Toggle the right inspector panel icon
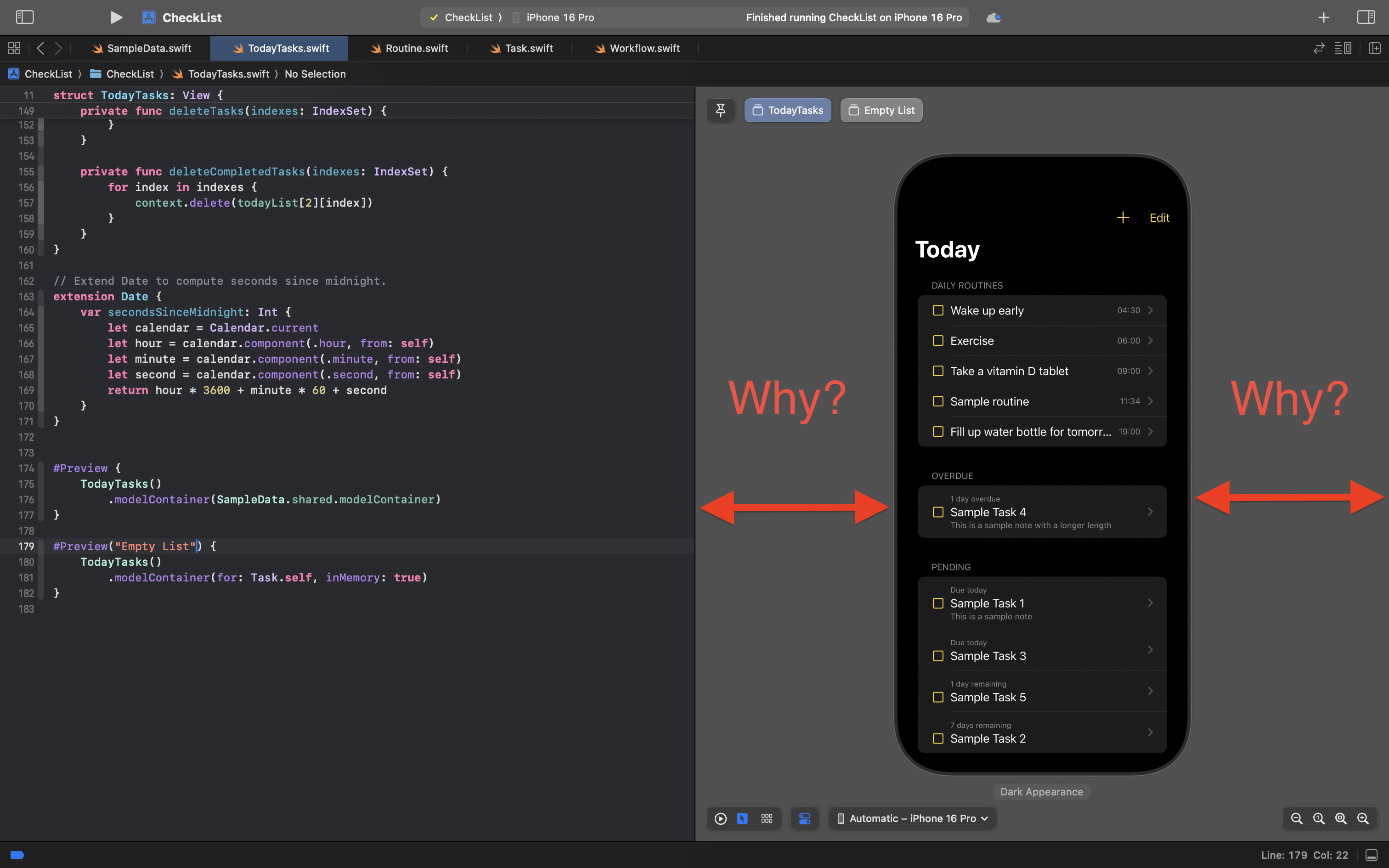The image size is (1389, 868). pos(1366,17)
